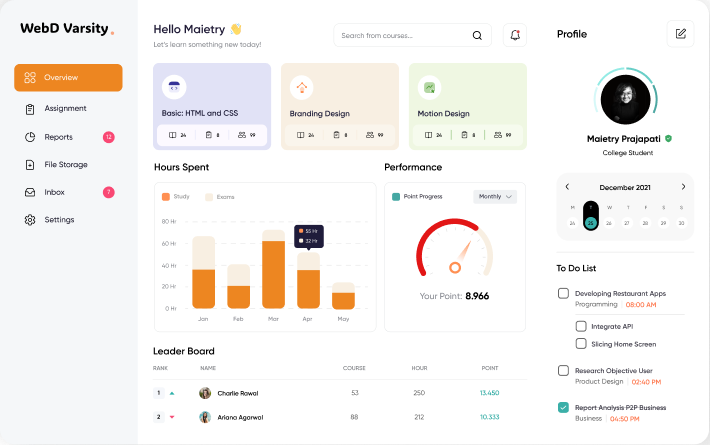
Task: Click the Search from courses field
Action: tap(413, 35)
